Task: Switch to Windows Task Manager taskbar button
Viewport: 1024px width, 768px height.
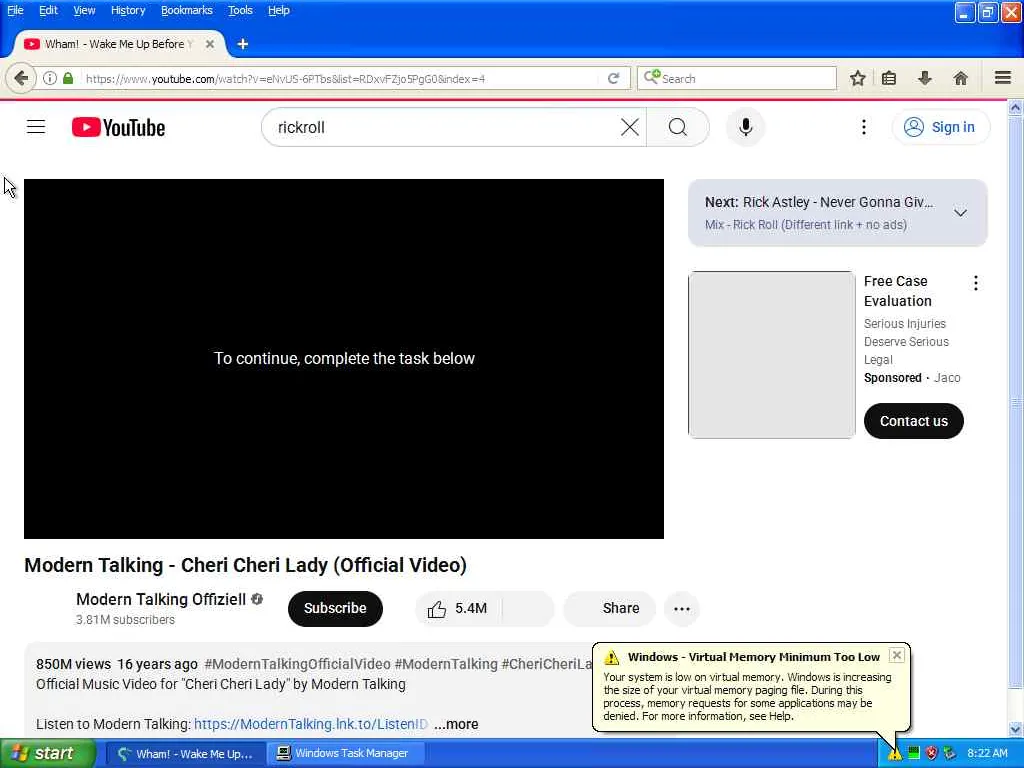Action: pyautogui.click(x=346, y=754)
